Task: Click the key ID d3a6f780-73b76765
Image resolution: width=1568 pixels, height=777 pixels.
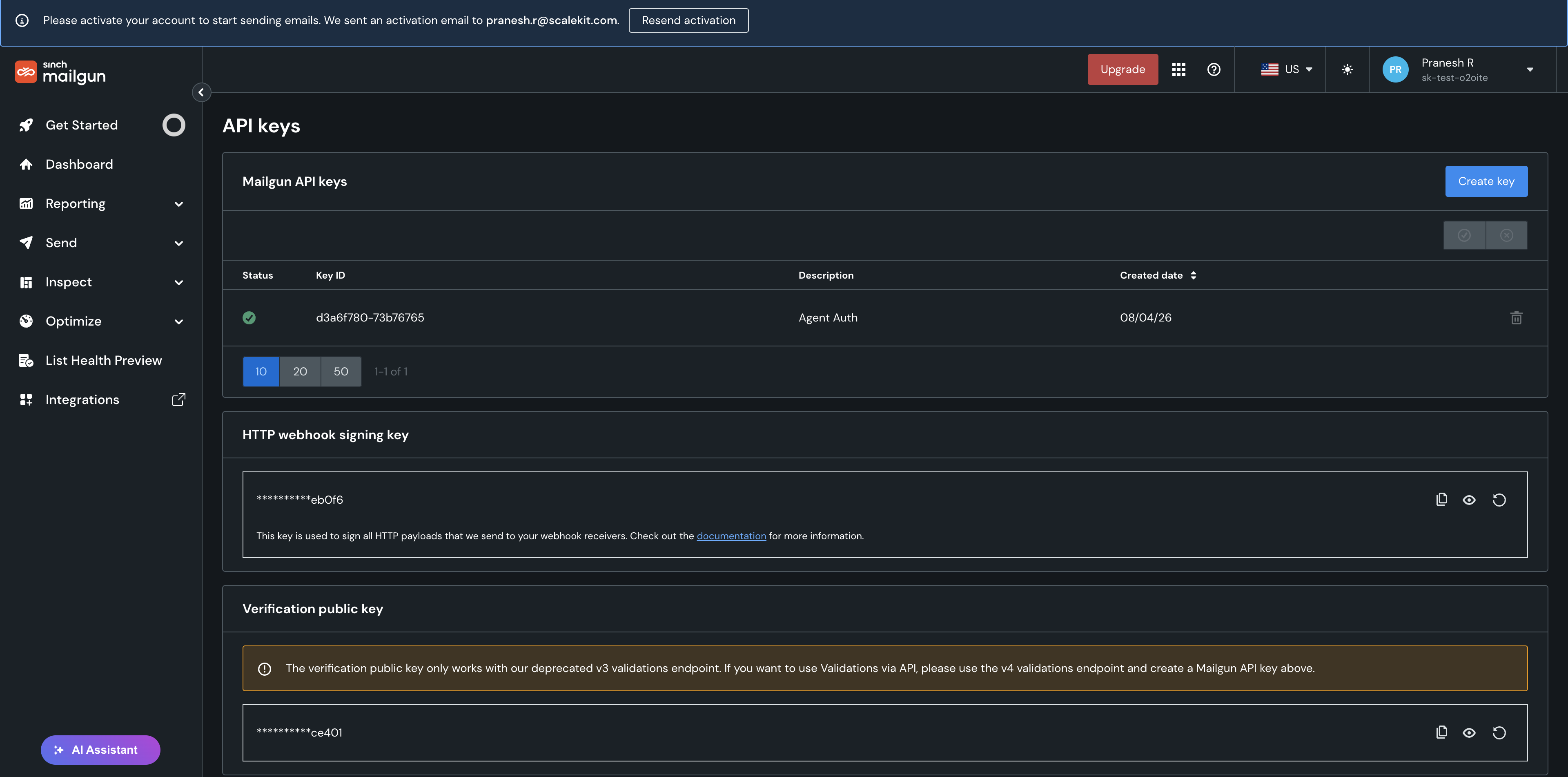Action: point(370,318)
